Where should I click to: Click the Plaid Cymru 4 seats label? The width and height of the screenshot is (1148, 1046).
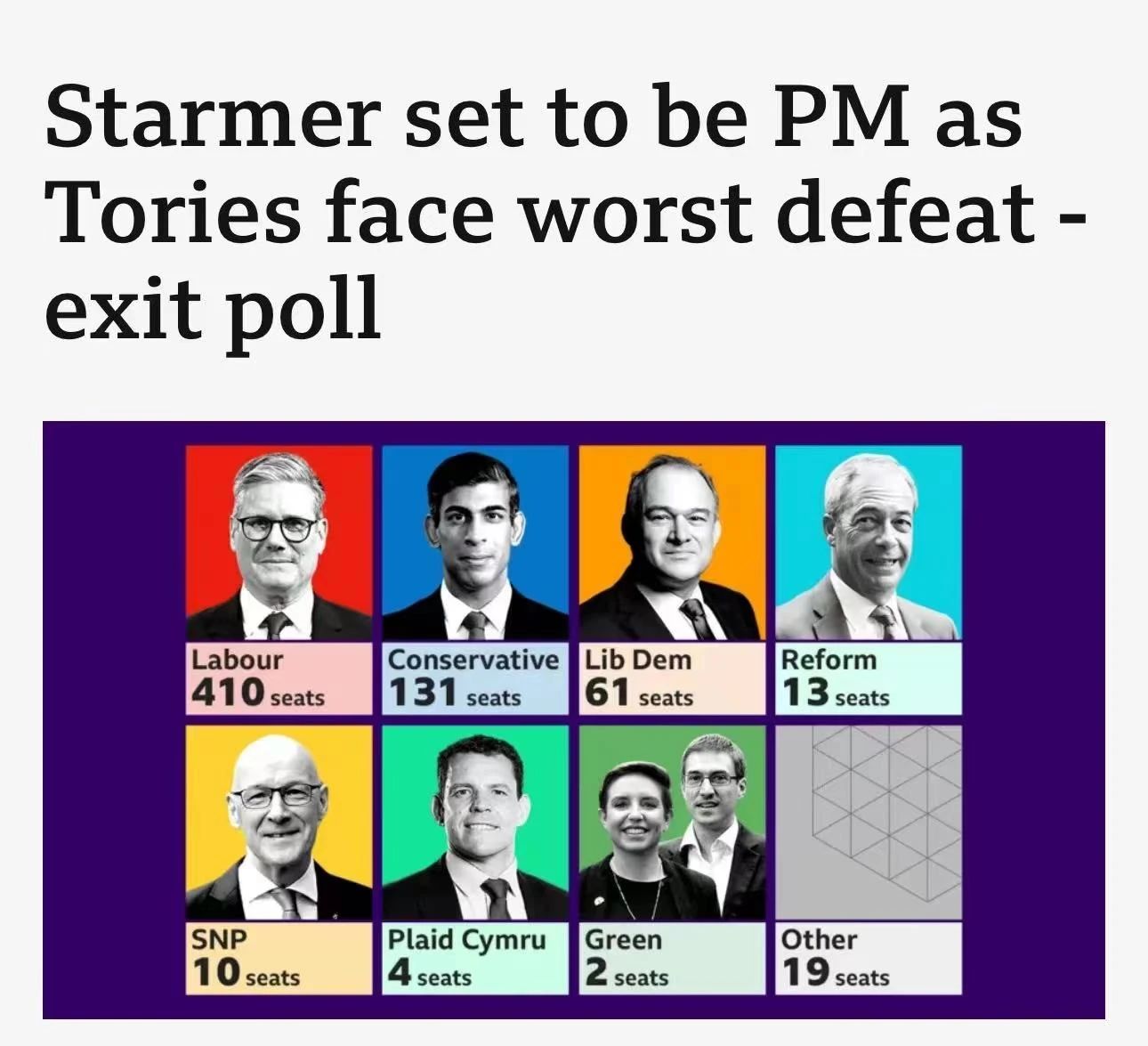click(x=475, y=958)
